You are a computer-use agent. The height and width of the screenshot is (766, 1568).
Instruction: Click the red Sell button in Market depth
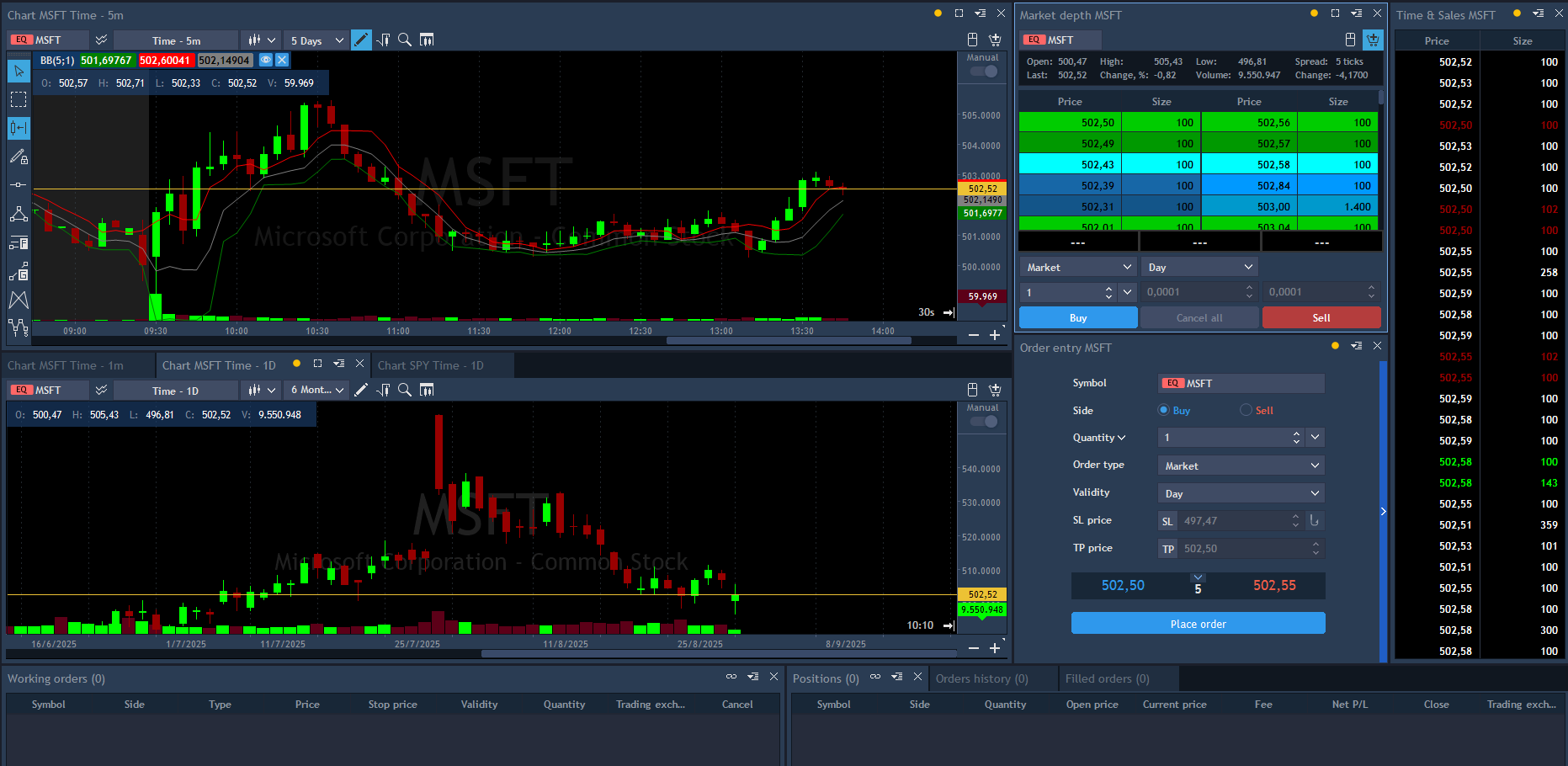1321,317
